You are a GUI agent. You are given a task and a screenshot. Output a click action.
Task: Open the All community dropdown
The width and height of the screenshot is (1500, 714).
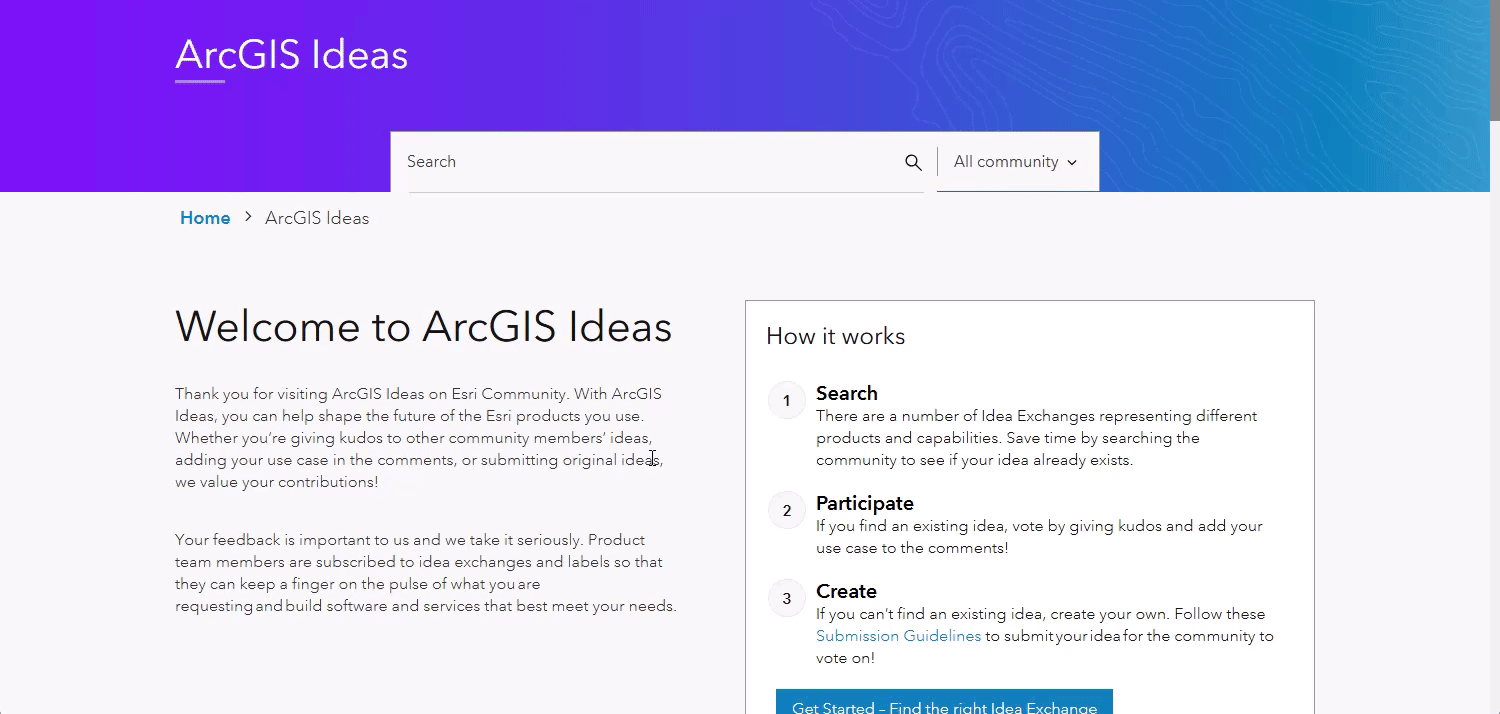coord(1016,162)
